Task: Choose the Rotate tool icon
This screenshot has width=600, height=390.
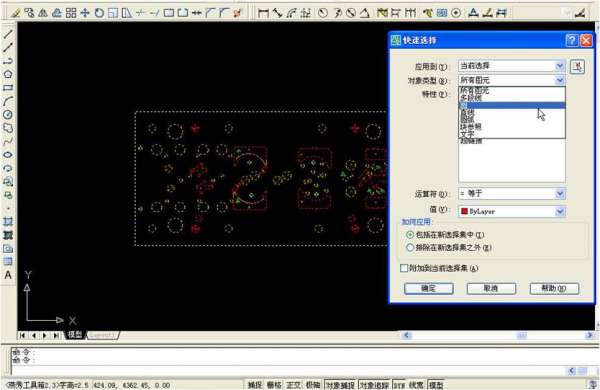Action: pos(99,13)
